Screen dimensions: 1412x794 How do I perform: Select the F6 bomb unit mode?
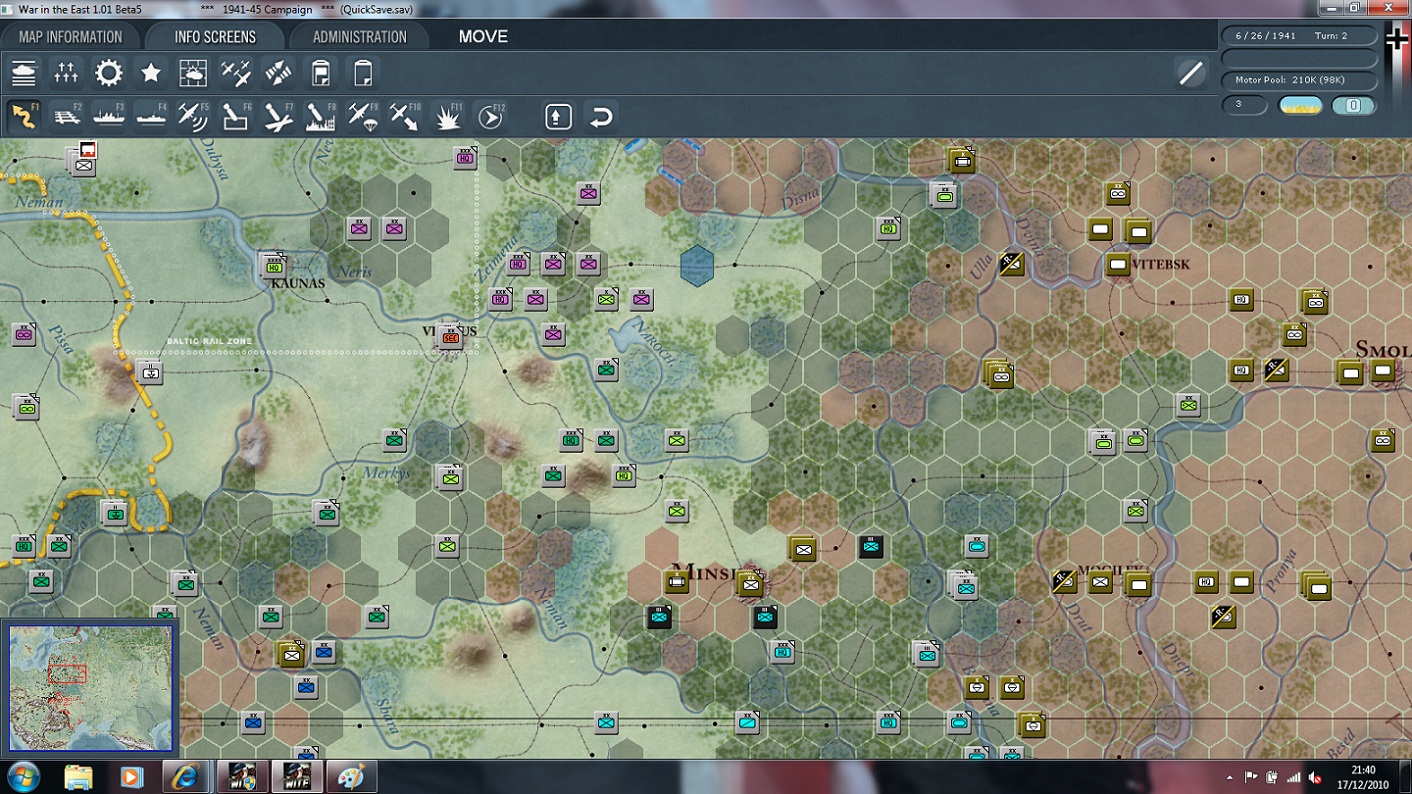(x=236, y=117)
